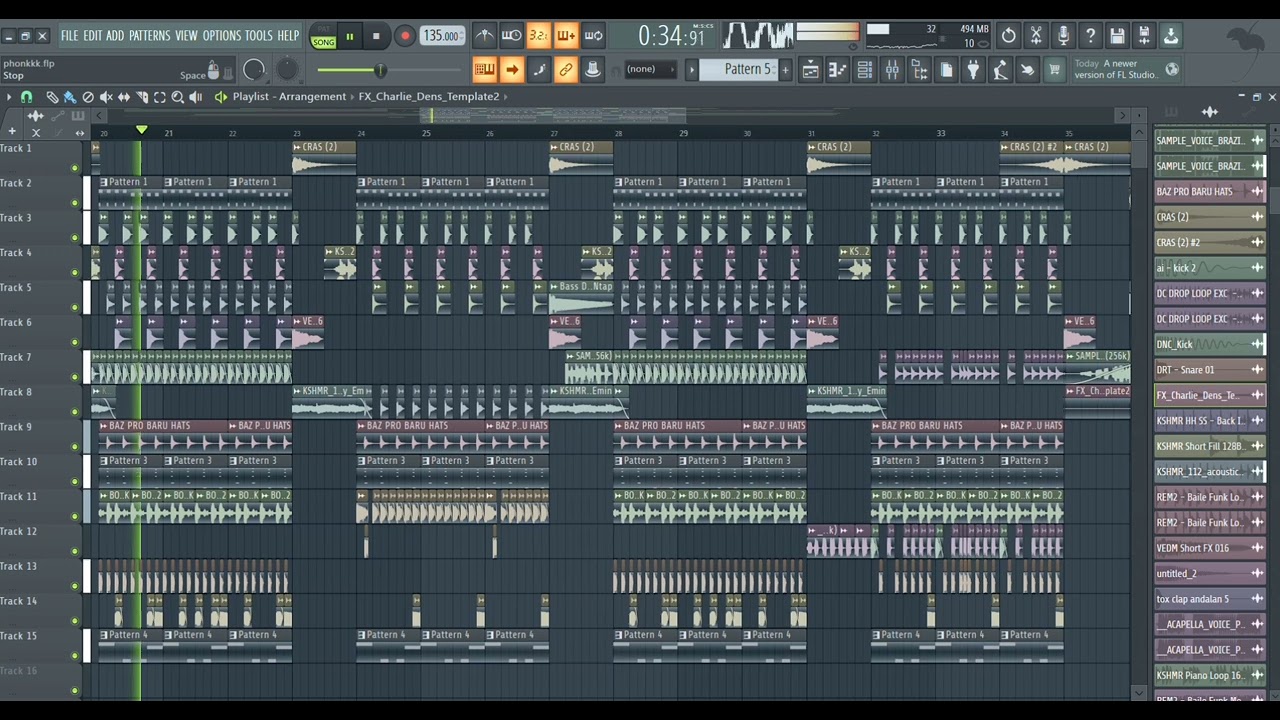
Task: Open the browser view icon
Action: click(x=919, y=70)
